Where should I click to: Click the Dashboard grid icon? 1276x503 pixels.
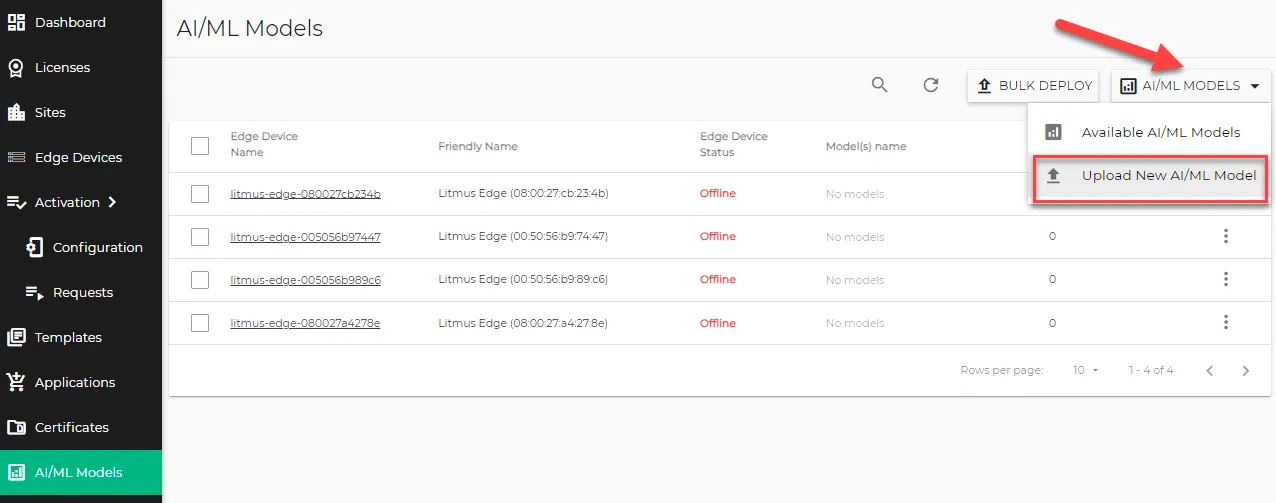pyautogui.click(x=16, y=22)
